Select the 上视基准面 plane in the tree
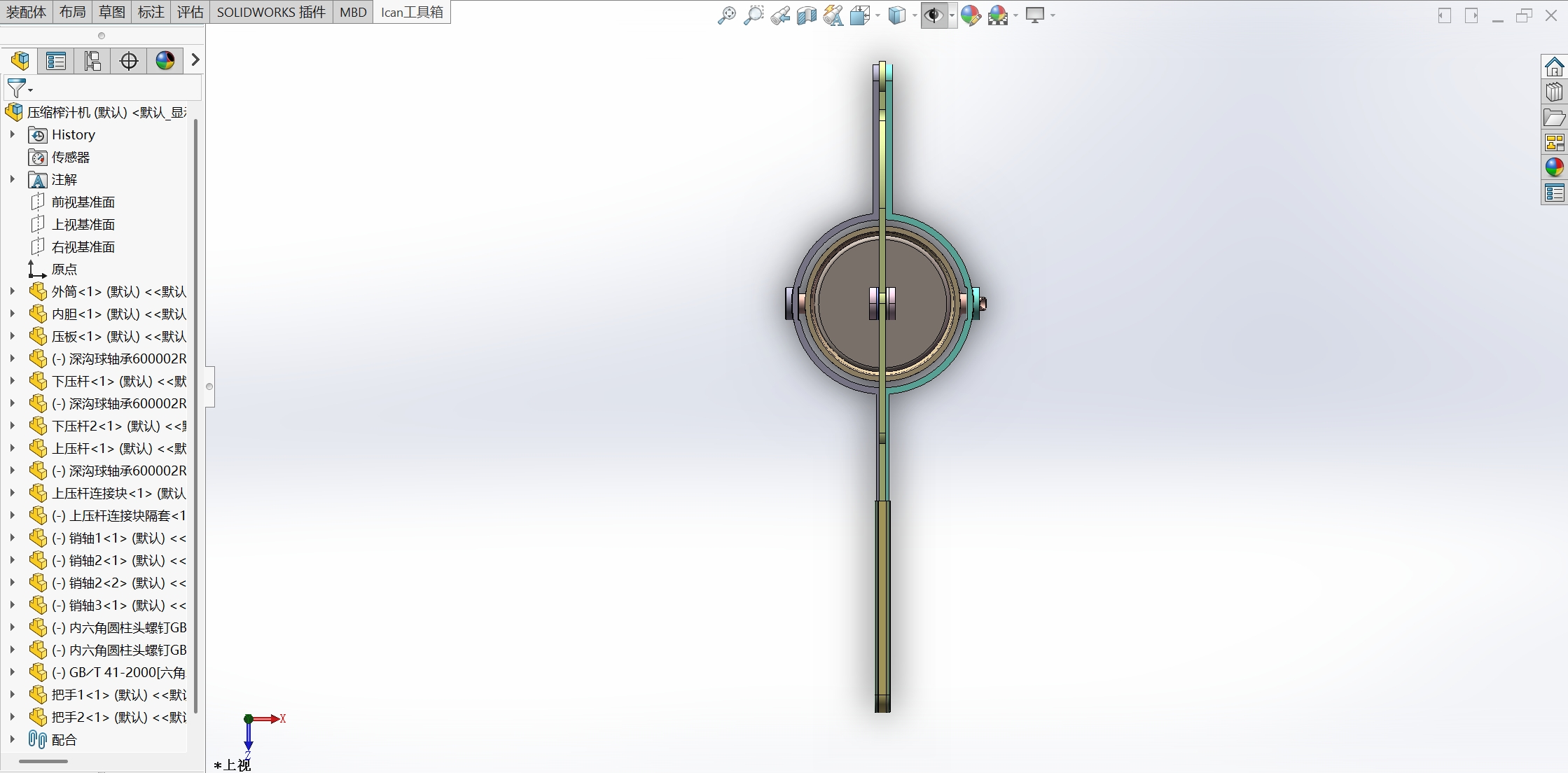 click(x=83, y=225)
